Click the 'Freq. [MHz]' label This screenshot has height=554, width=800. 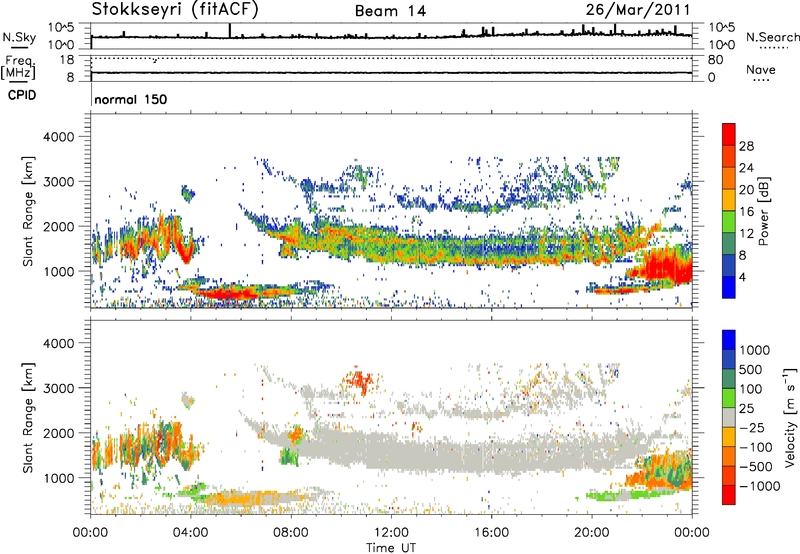coord(18,67)
